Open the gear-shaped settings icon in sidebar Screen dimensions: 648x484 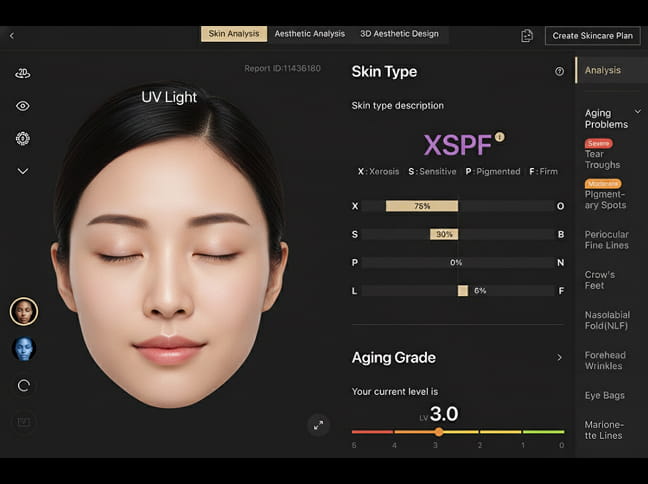point(23,138)
